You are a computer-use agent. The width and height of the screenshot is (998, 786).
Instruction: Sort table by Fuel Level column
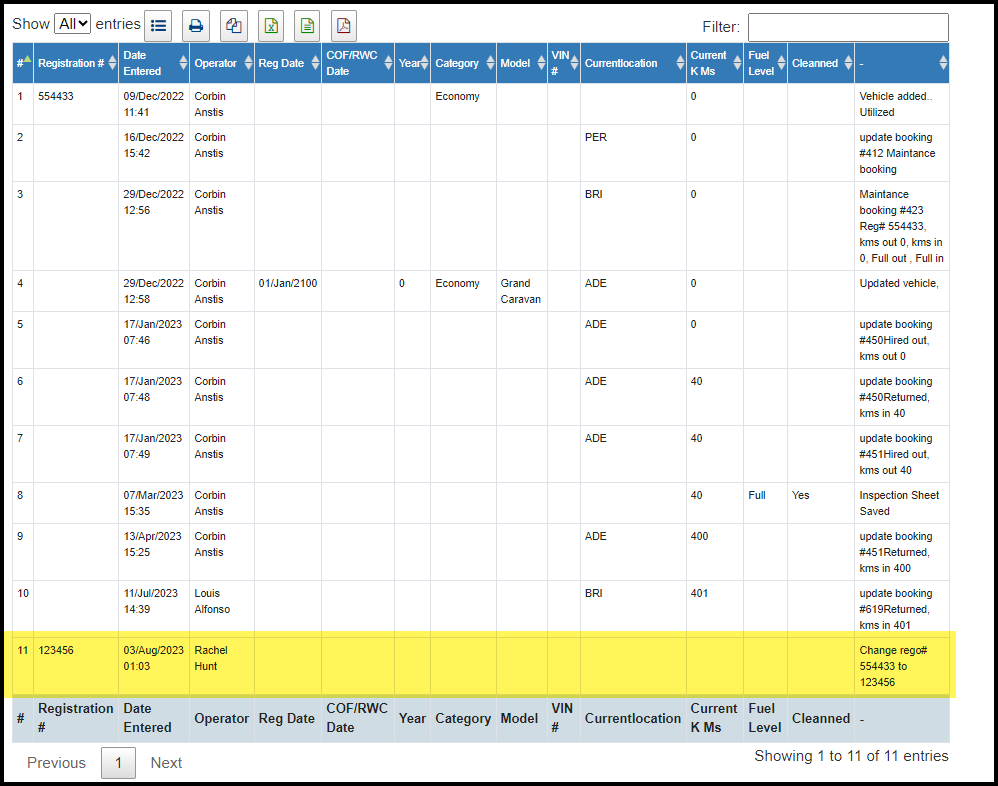click(765, 63)
